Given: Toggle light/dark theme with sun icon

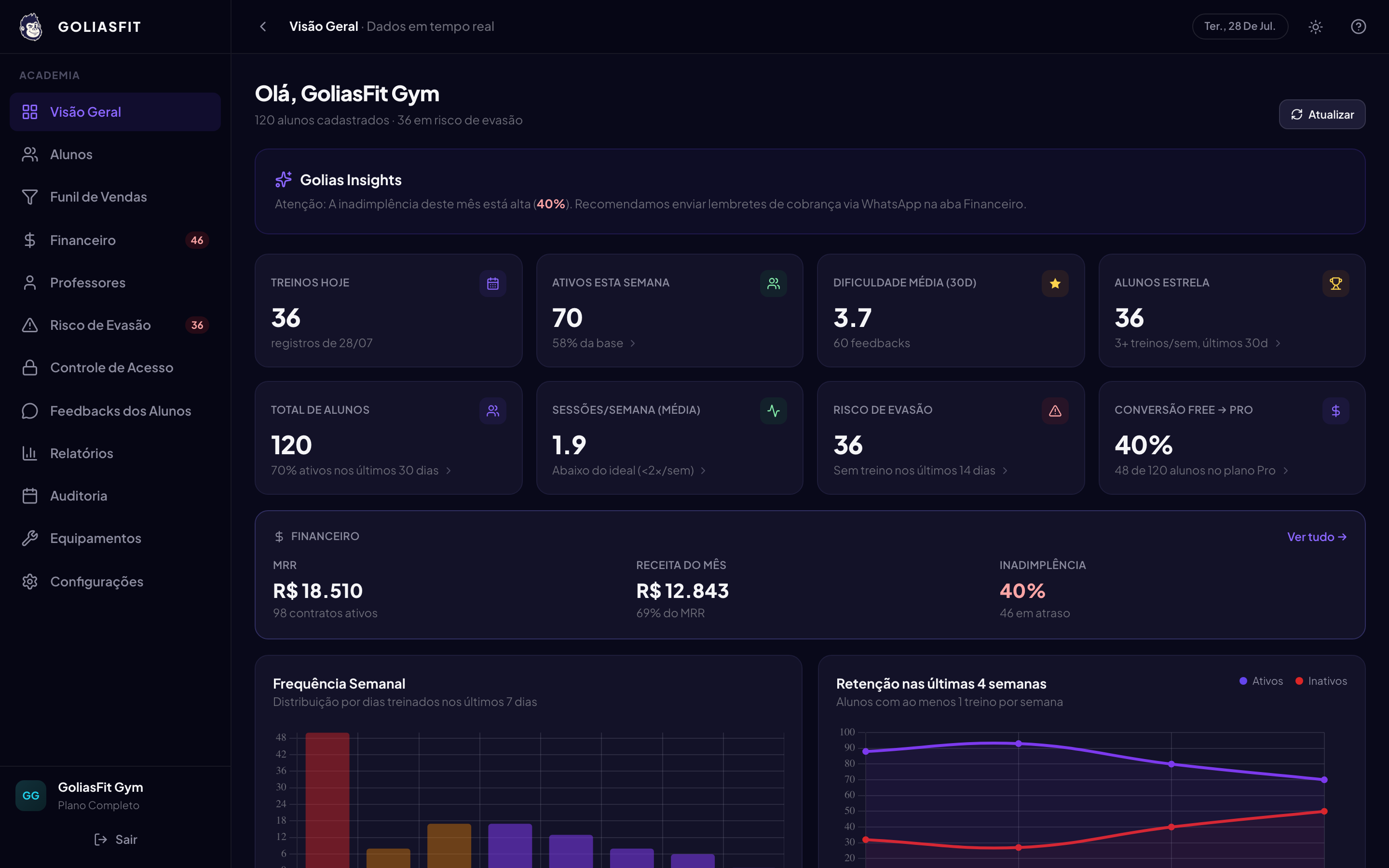Looking at the screenshot, I should click(x=1316, y=27).
